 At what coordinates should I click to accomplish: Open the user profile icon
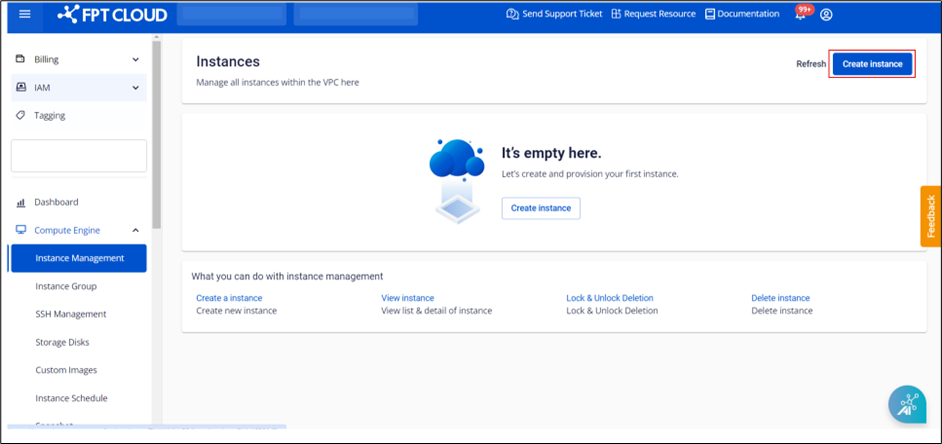pos(826,15)
